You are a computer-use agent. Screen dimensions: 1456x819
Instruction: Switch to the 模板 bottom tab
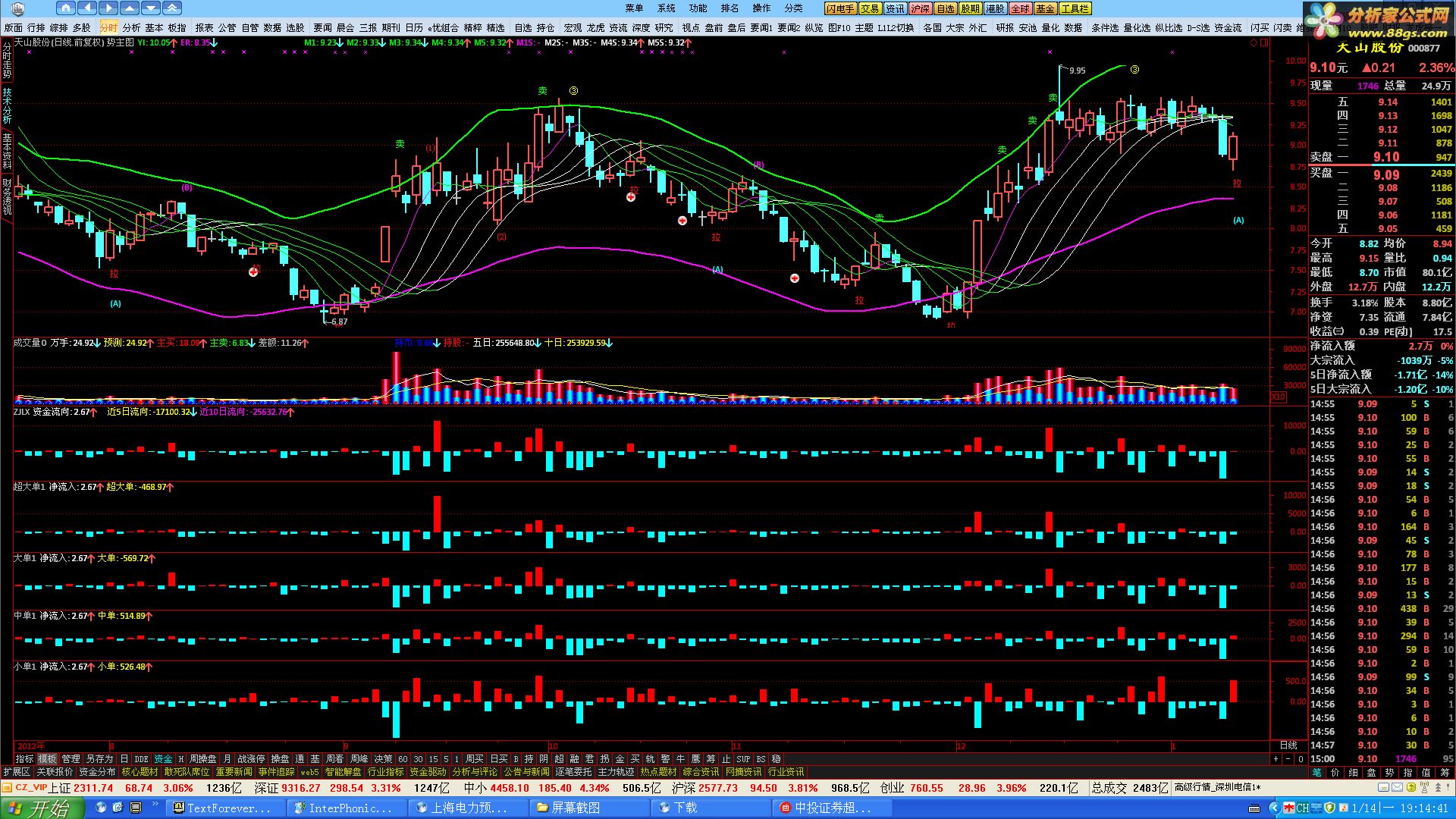(x=47, y=758)
